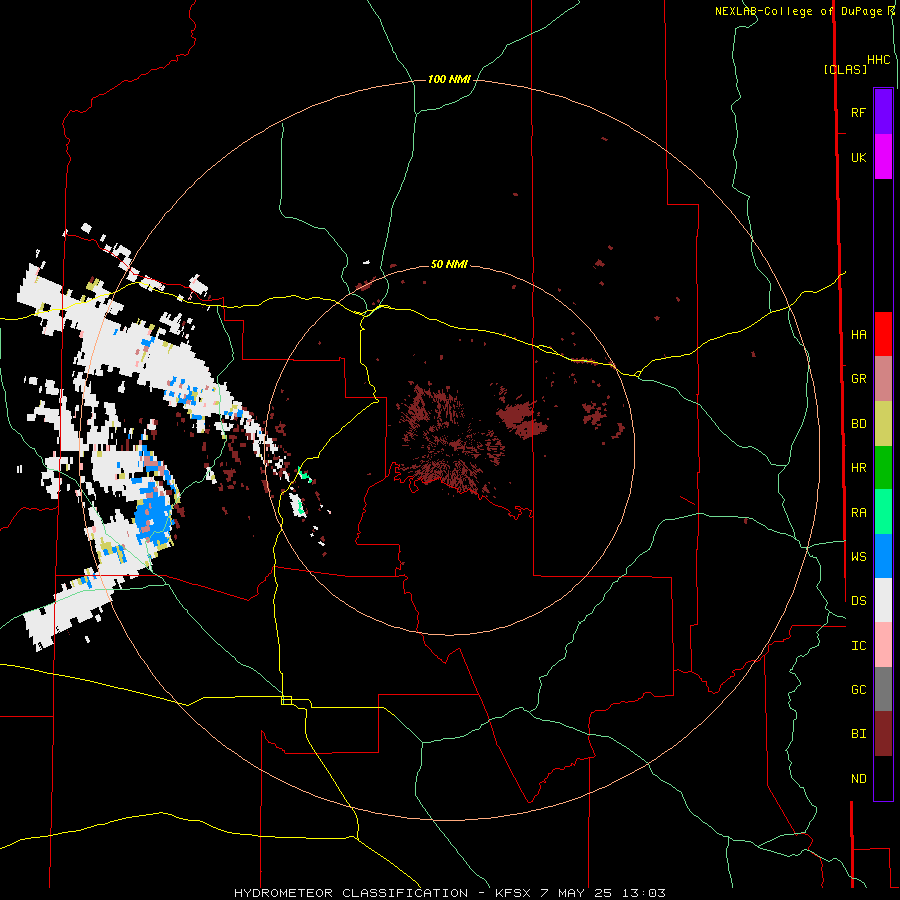Screen dimensions: 900x900
Task: Select the GR dusty-pink legend swatch
Action: tap(883, 379)
